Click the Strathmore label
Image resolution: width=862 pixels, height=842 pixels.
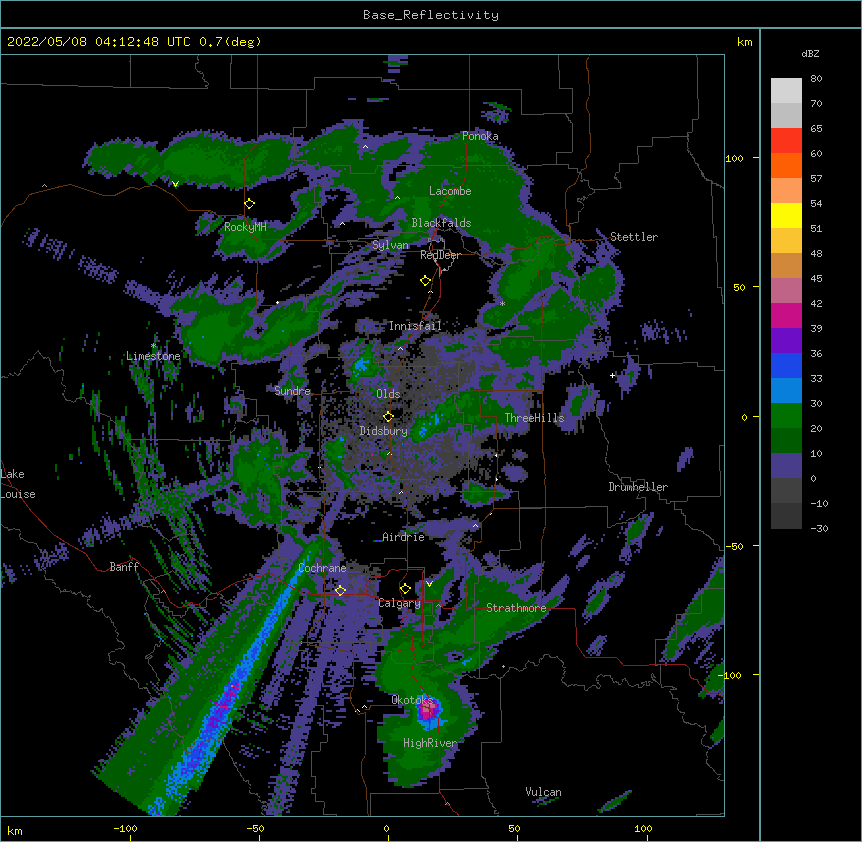point(516,608)
